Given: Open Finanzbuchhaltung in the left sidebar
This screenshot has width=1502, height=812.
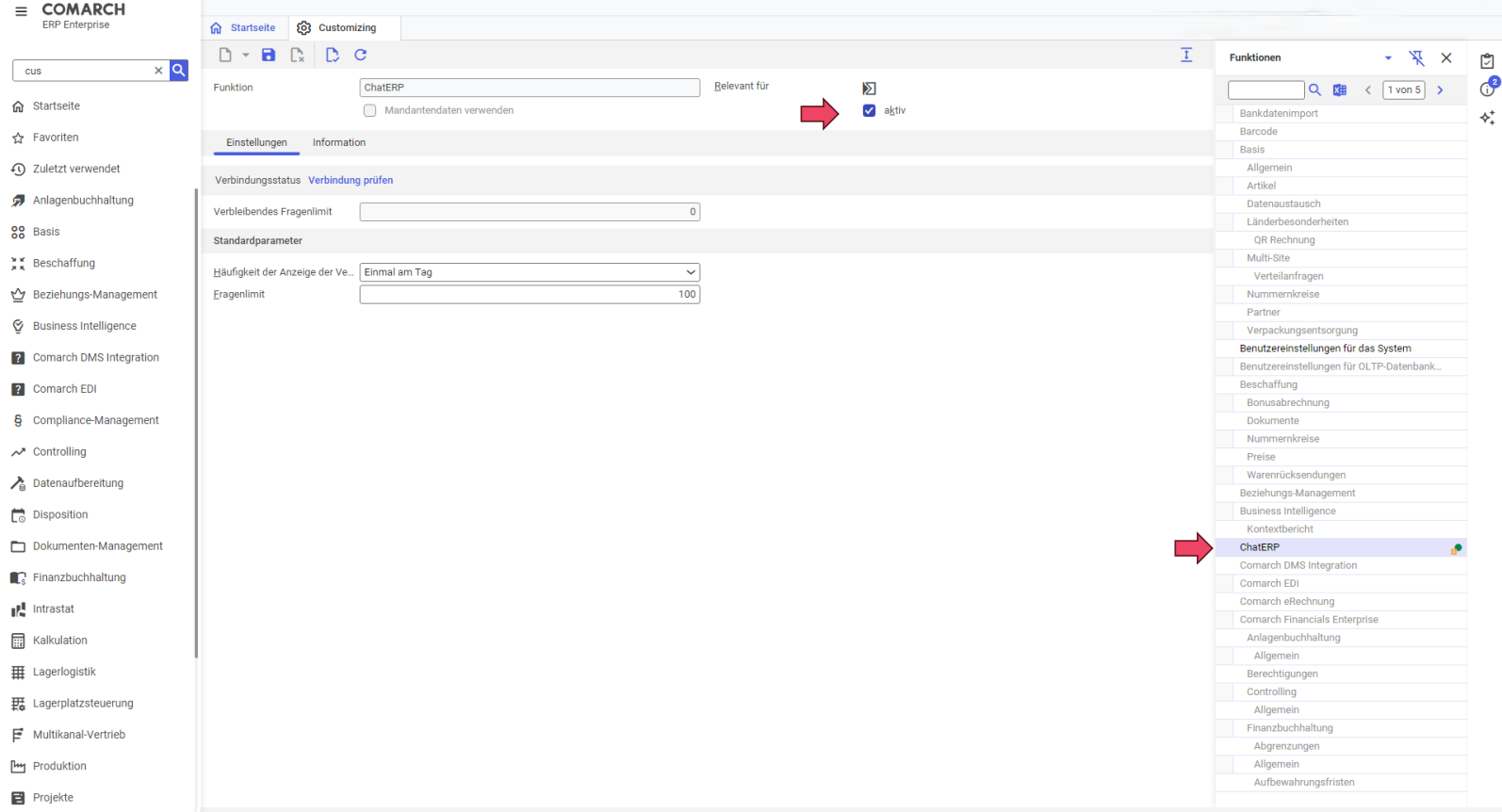Looking at the screenshot, I should 79,577.
